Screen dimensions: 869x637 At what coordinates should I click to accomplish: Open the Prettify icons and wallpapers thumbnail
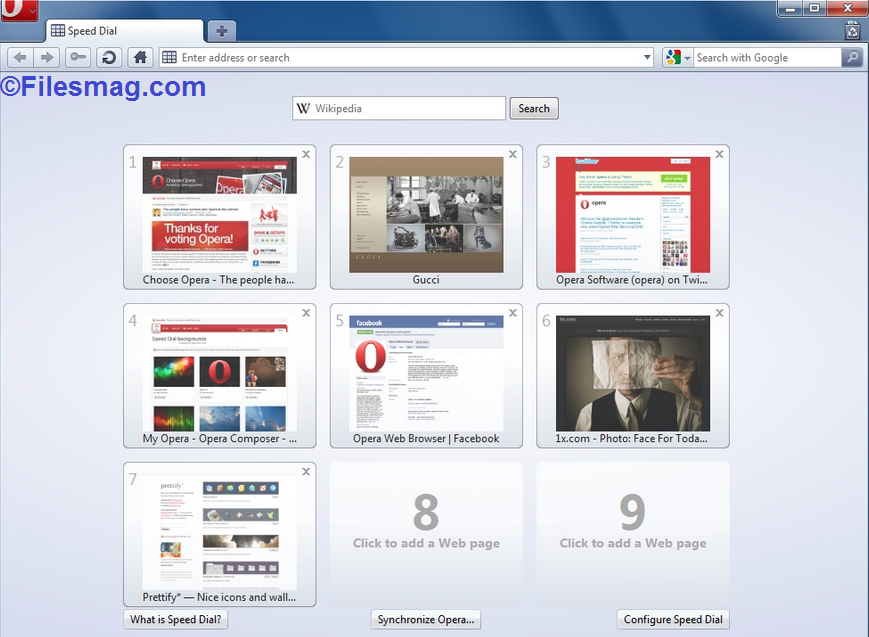[x=219, y=532]
